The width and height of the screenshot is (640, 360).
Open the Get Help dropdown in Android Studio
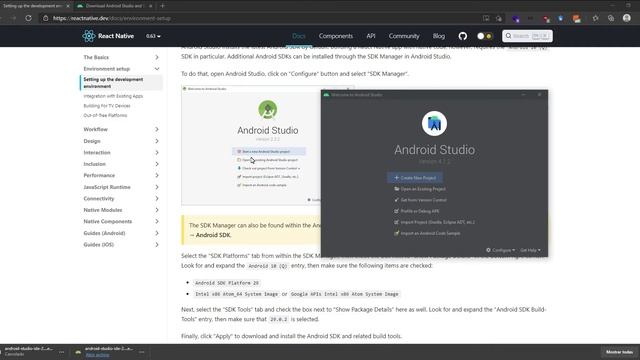[530, 250]
